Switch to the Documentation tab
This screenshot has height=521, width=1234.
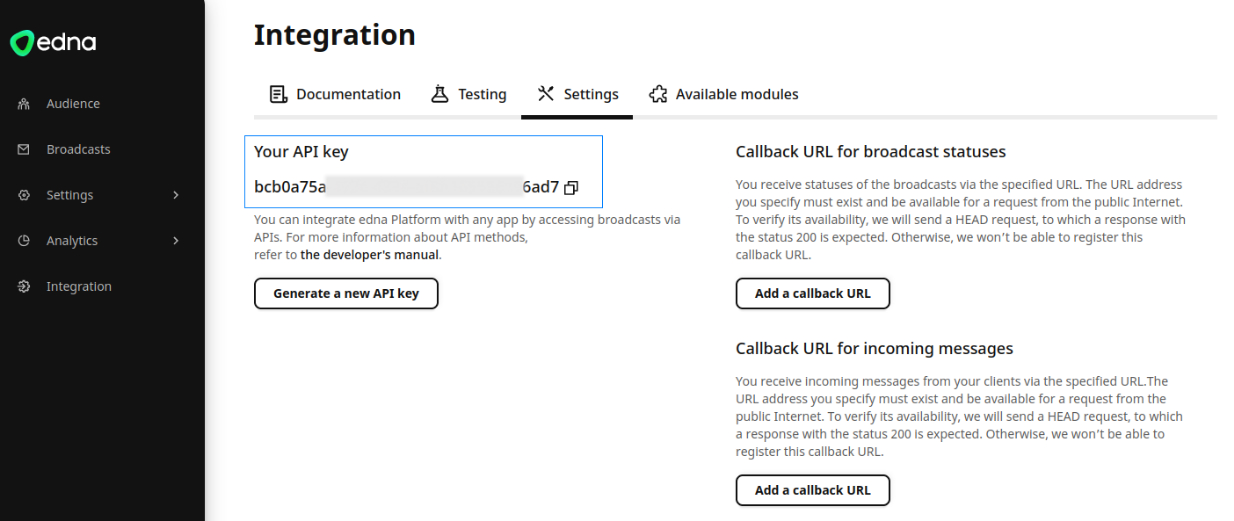click(335, 94)
